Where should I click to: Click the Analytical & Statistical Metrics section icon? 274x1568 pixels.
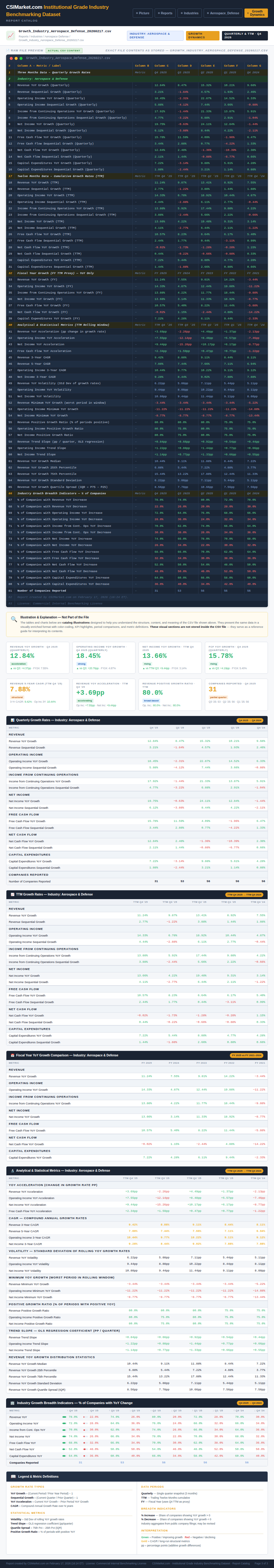[12, 1170]
